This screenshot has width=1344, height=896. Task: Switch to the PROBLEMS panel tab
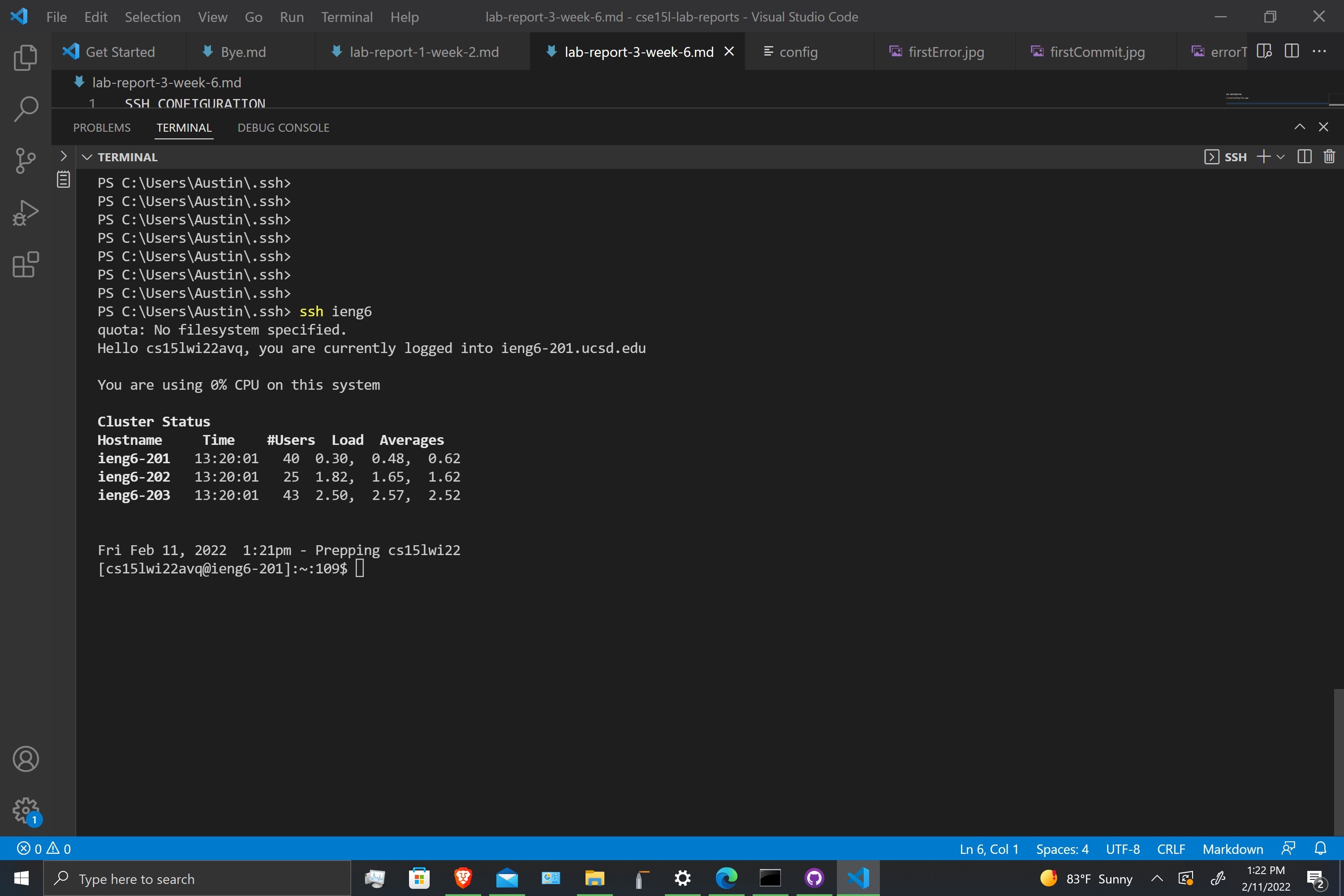coord(102,127)
